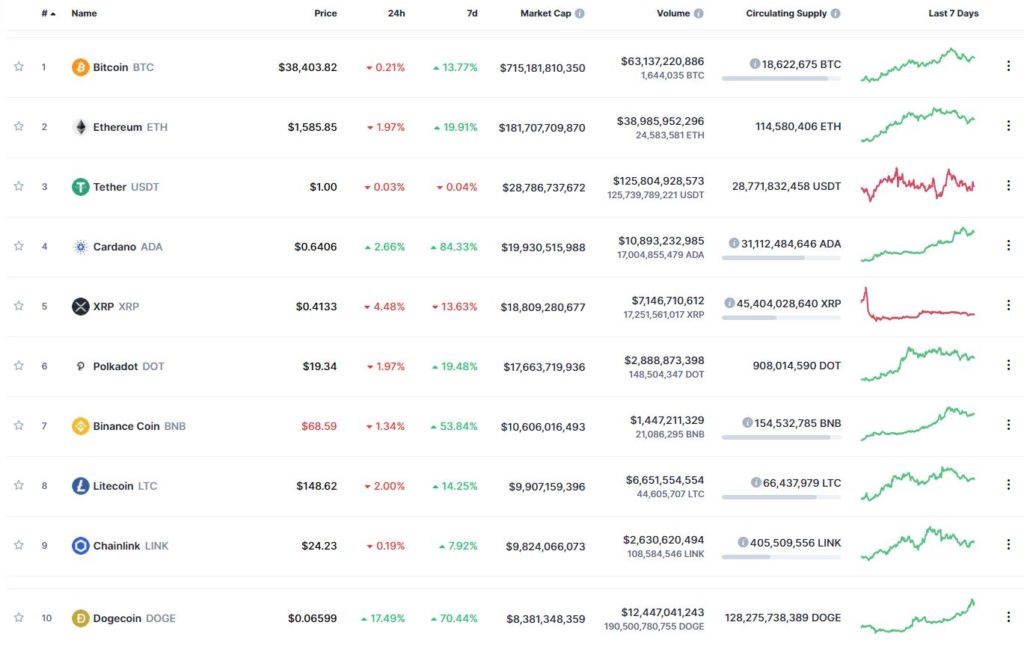Toggle the Cardano watchlist star
The width and height of the screenshot is (1024, 646).
19,246
